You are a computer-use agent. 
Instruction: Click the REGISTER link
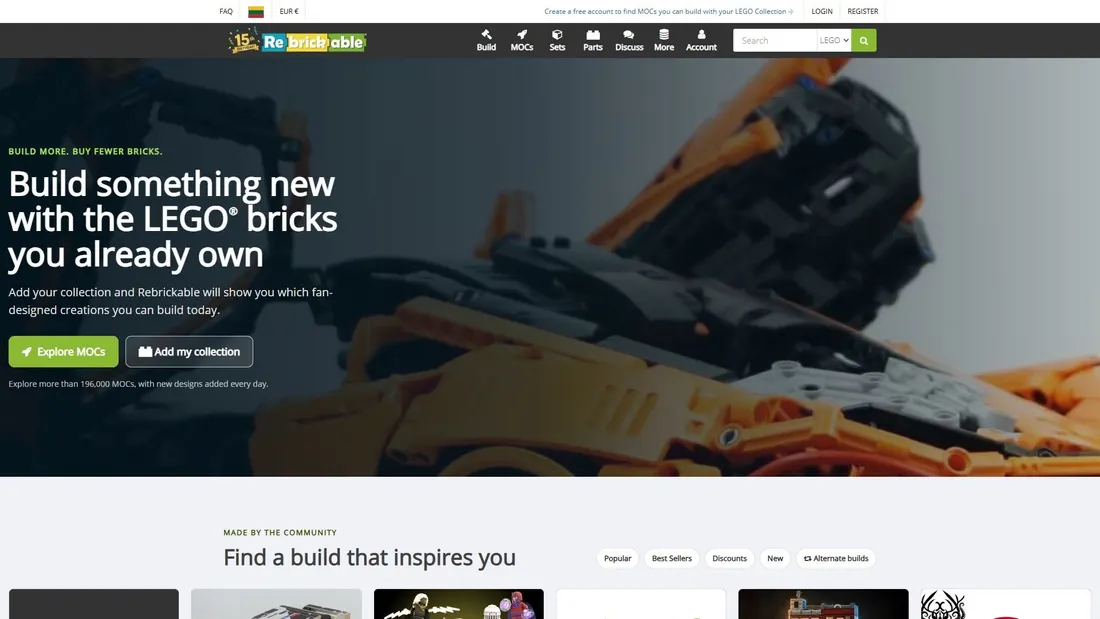click(862, 11)
